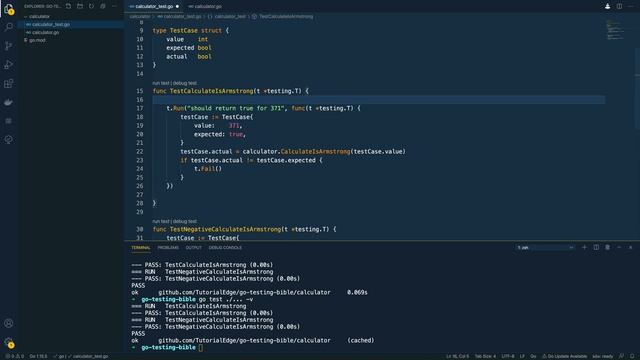Click the empty highlighted line 16

379,100
